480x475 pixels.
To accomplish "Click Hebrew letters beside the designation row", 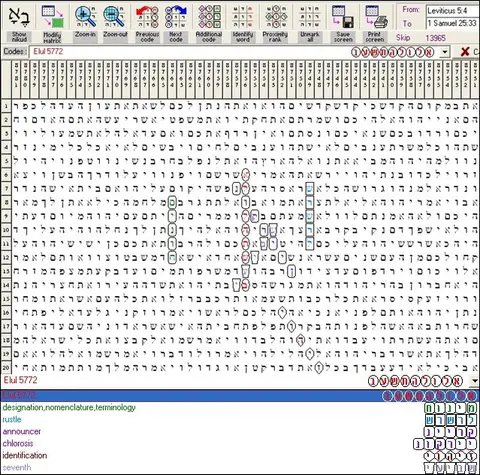I will pyautogui.click(x=451, y=408).
